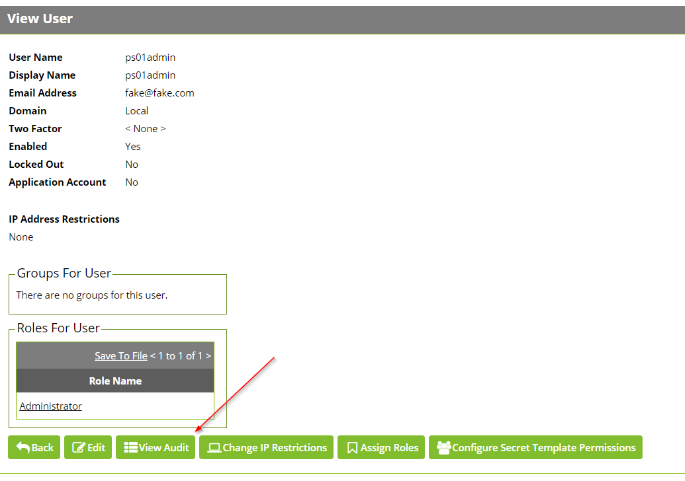
Task: Click the Roles For User section title
Action: (59, 328)
